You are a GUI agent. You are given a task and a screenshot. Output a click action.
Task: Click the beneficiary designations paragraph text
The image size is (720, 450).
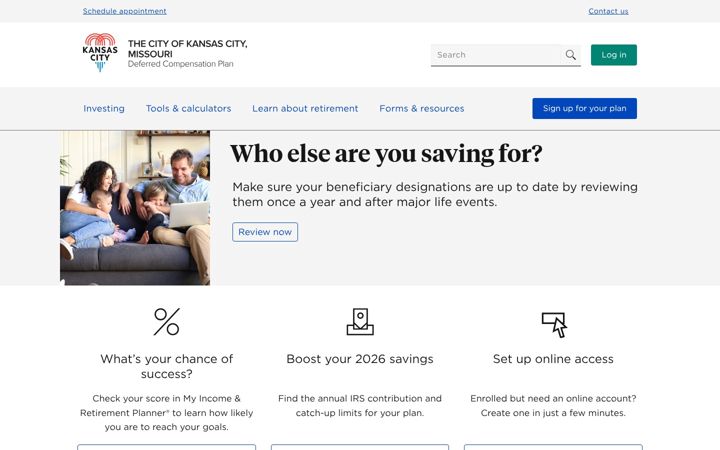coord(435,194)
